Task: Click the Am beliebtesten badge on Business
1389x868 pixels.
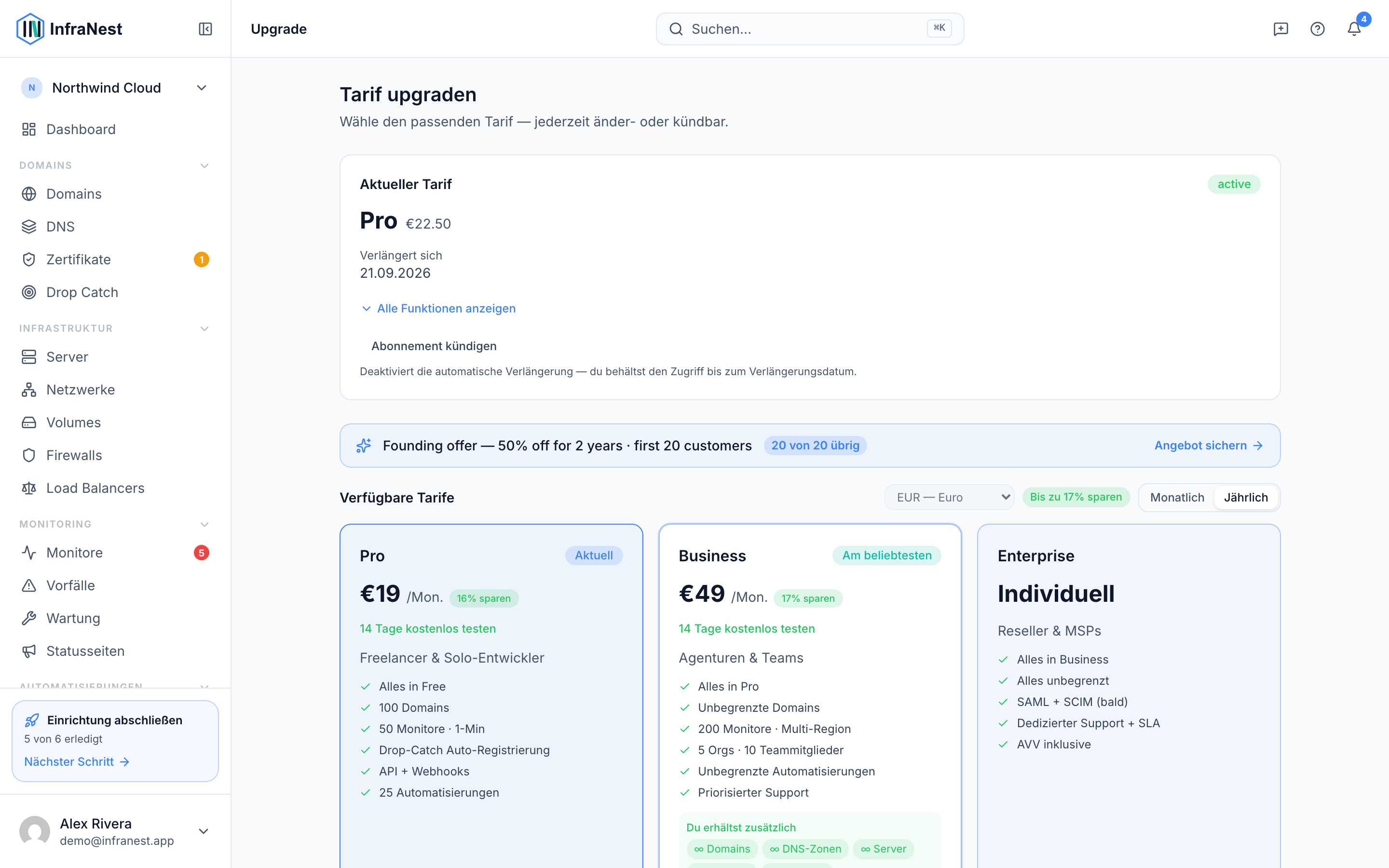Action: click(887, 556)
